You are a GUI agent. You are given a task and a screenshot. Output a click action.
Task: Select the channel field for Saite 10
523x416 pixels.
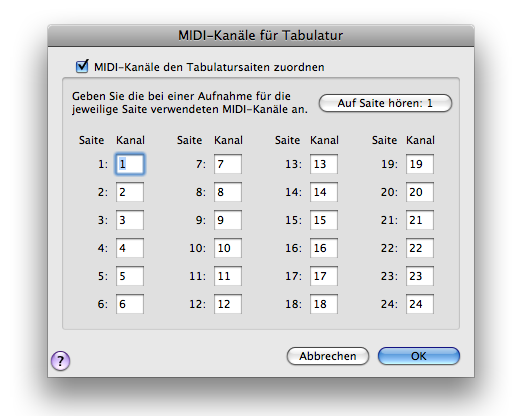[x=228, y=248]
